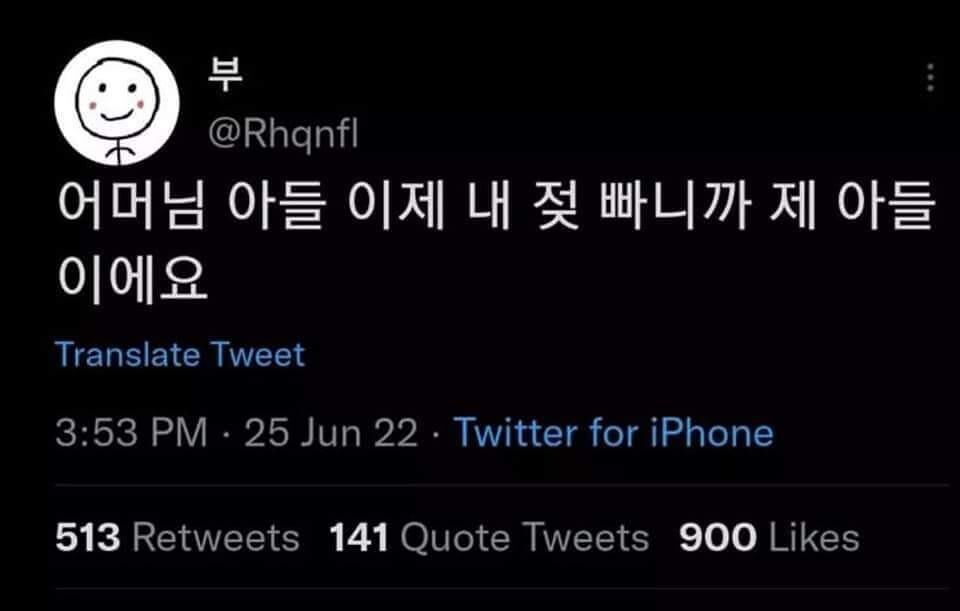View the 513 Retweets list
This screenshot has height=611, width=960.
click(177, 538)
